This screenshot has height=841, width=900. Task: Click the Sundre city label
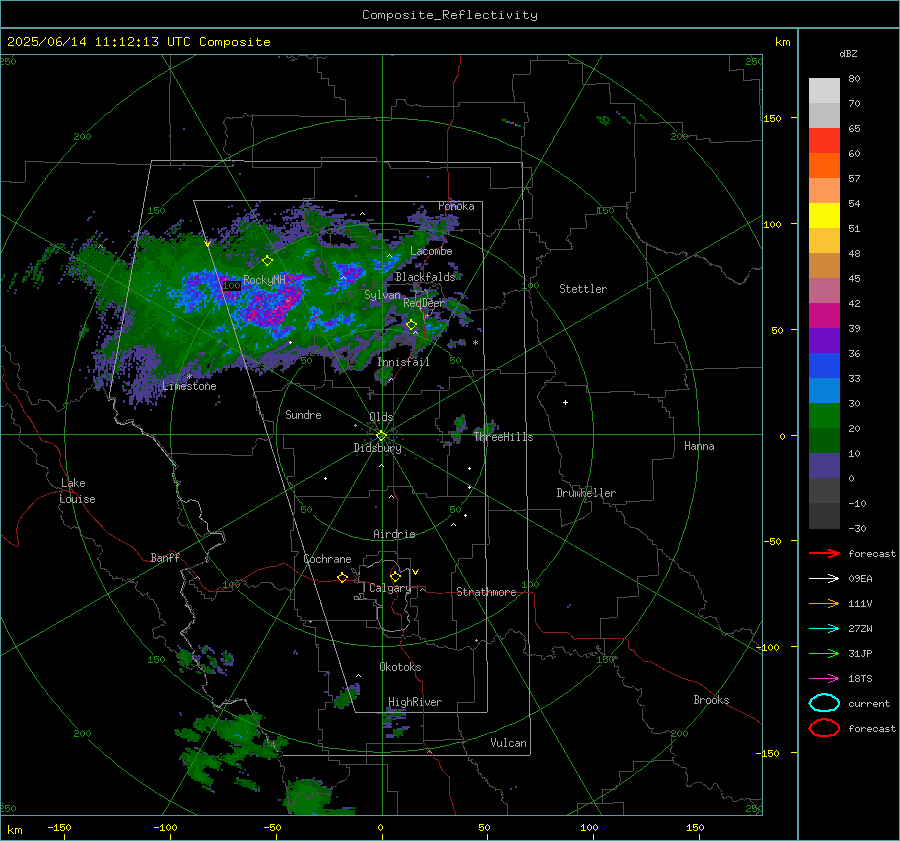(303, 414)
